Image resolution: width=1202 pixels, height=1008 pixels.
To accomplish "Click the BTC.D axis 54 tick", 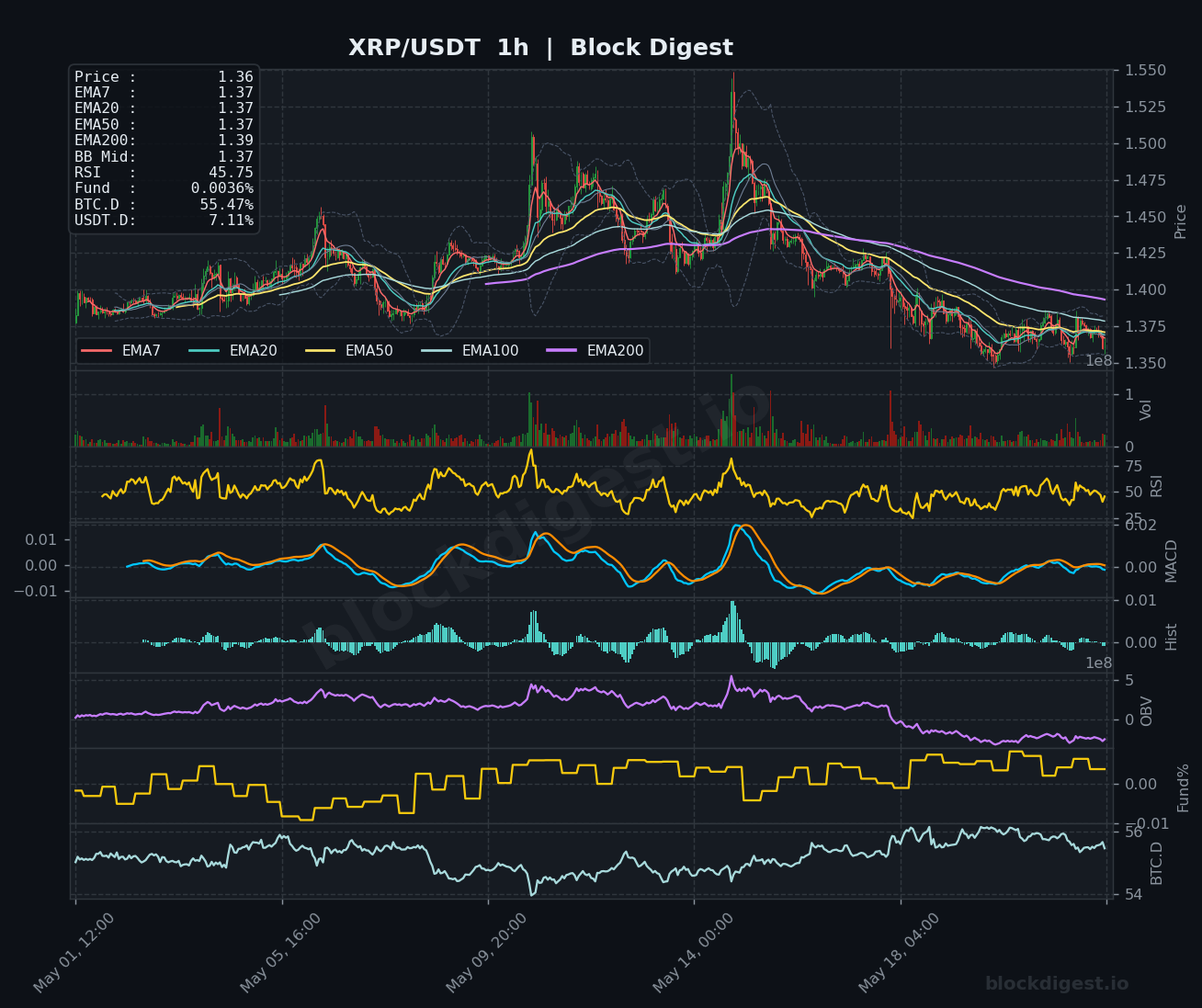I will tap(1134, 895).
